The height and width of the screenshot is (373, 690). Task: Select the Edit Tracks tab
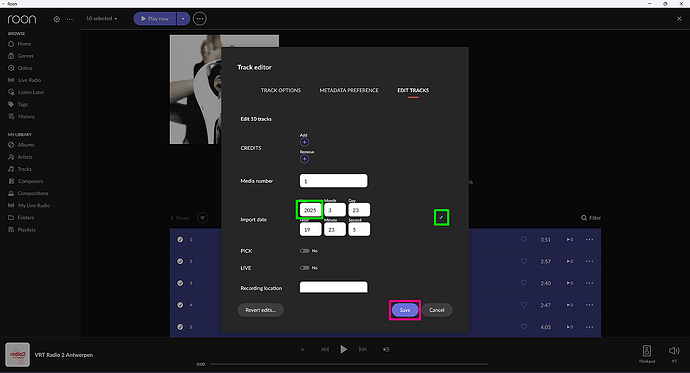click(413, 90)
